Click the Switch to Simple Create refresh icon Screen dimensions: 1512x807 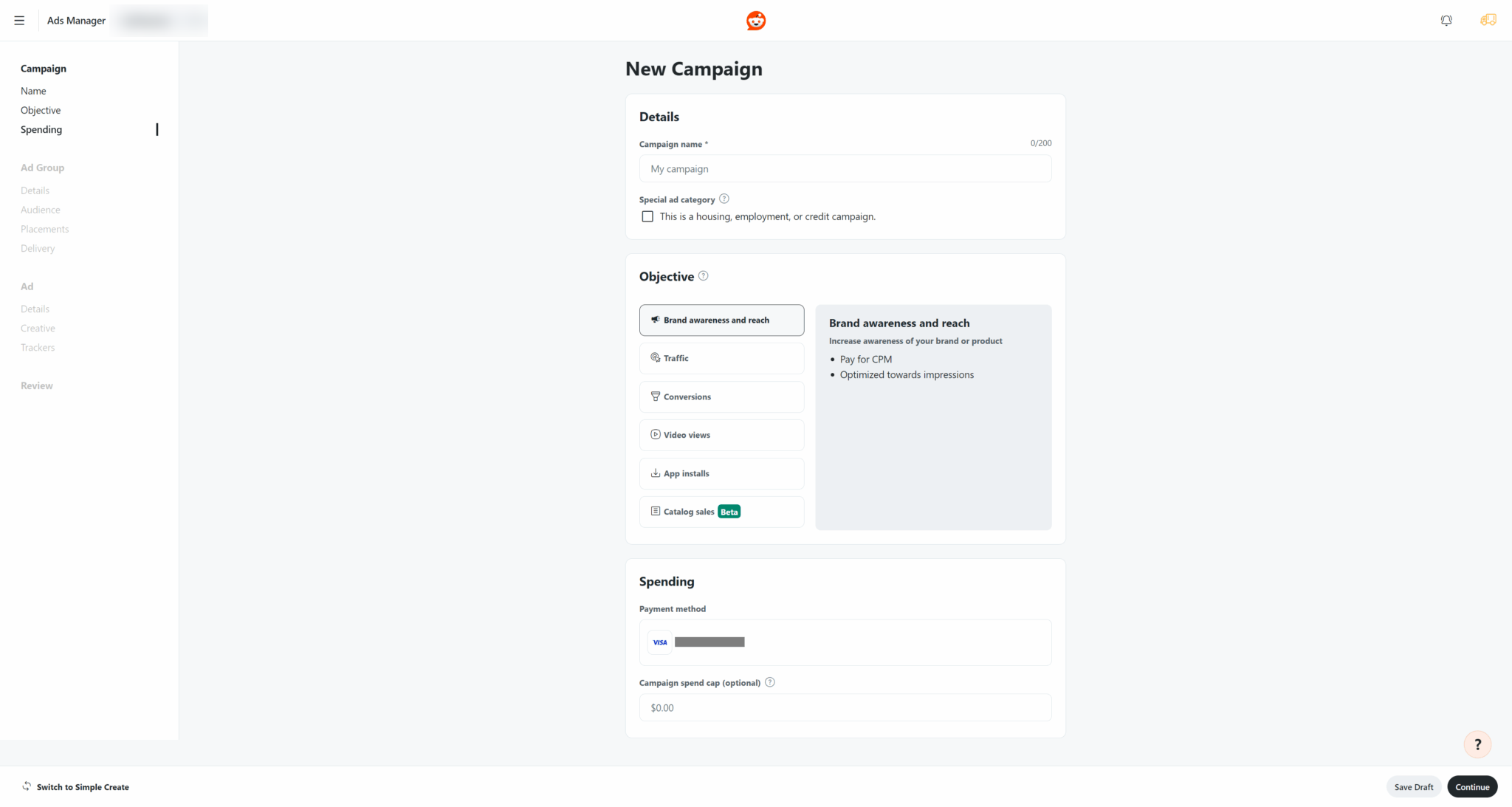click(27, 786)
